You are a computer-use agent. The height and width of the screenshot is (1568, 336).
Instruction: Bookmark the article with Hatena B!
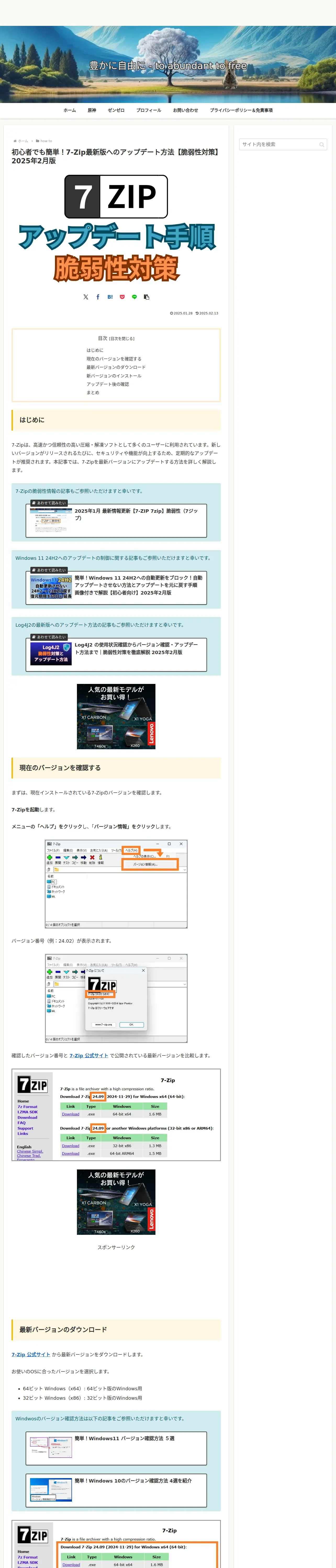coord(110,297)
